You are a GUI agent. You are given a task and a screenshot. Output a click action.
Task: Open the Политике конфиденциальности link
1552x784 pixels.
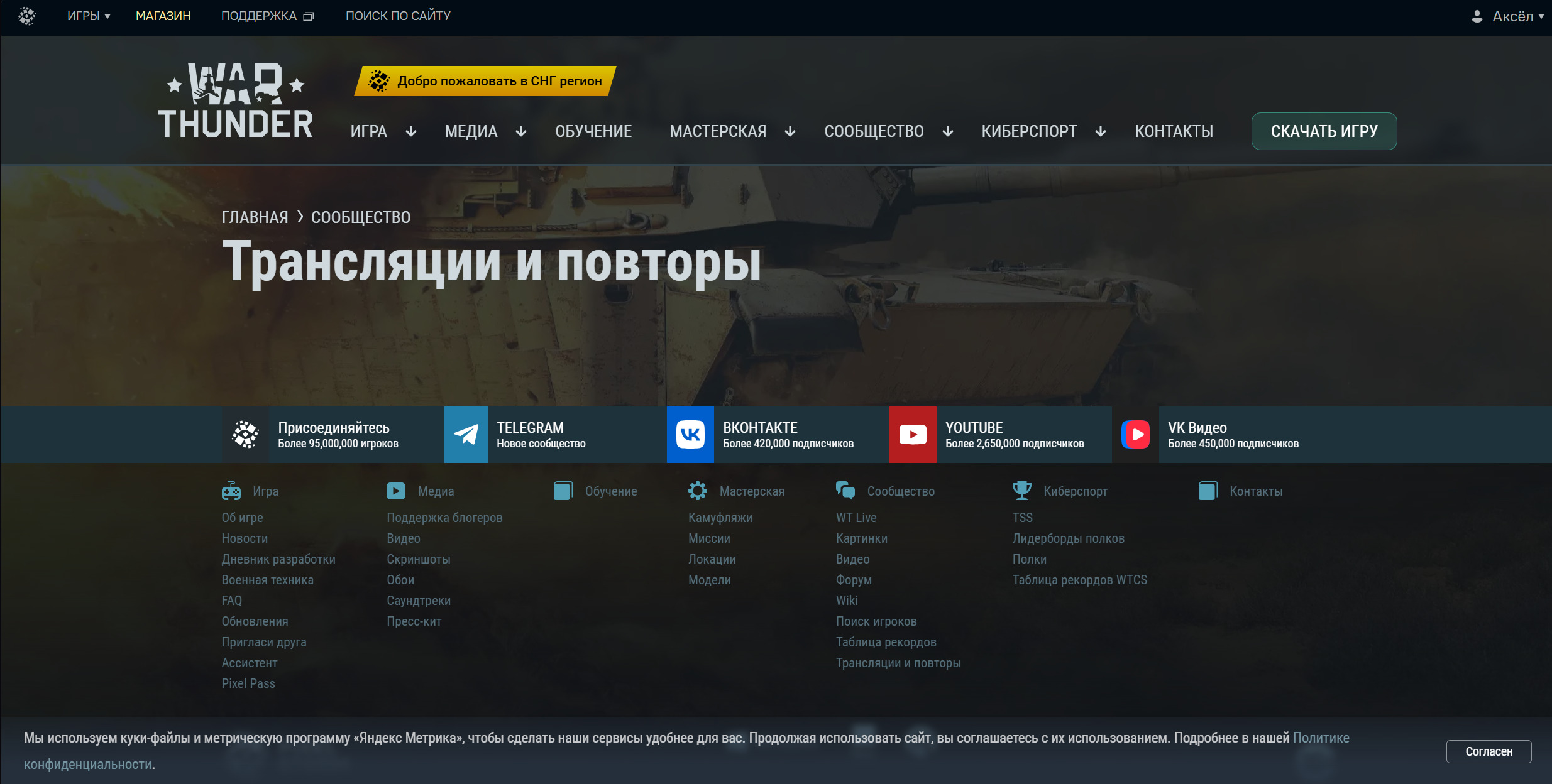coord(1321,738)
